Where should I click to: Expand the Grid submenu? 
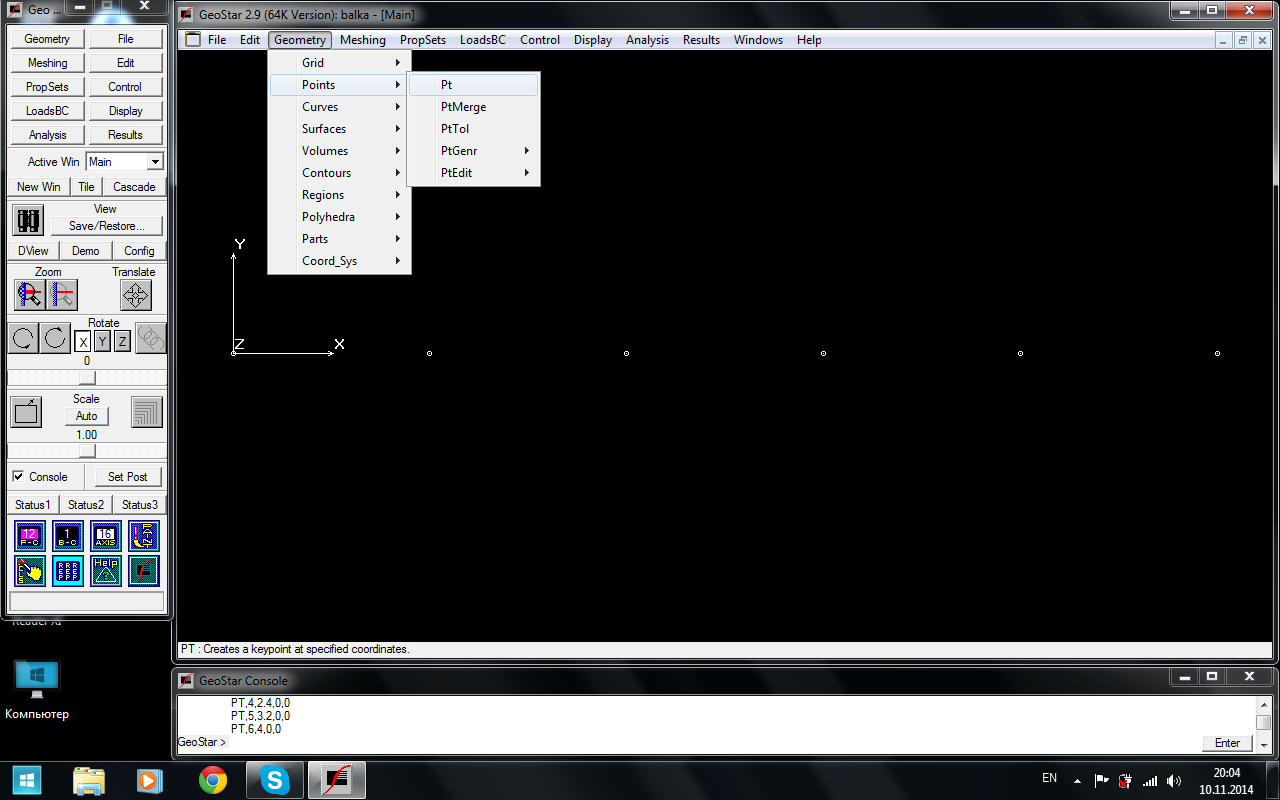[339, 63]
